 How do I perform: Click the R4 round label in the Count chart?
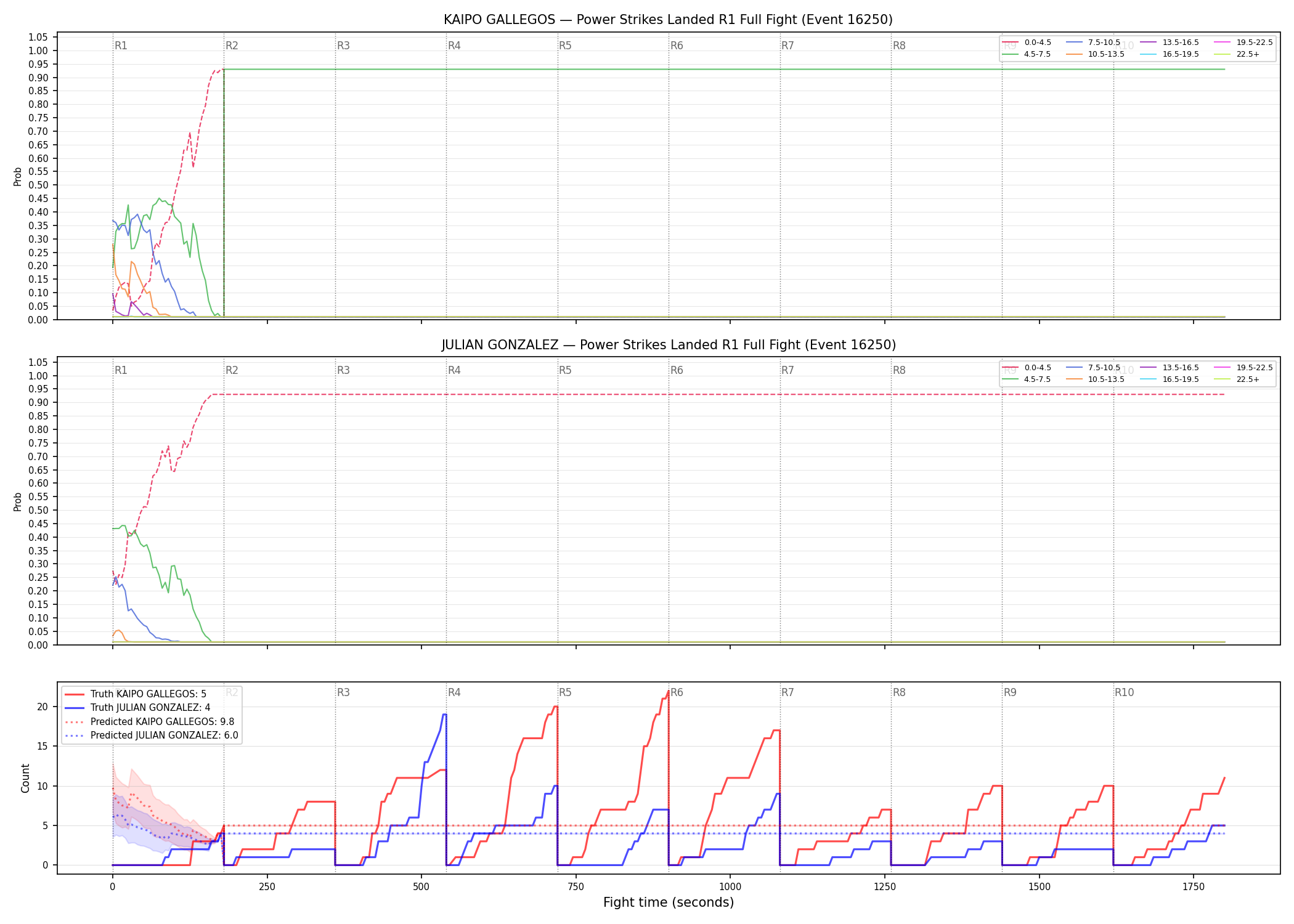pos(454,692)
